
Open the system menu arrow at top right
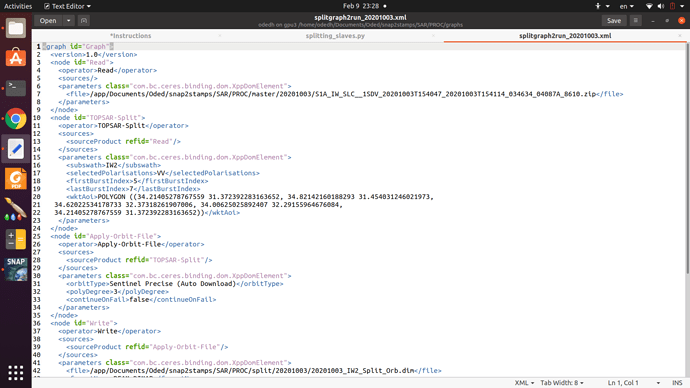click(682, 6)
